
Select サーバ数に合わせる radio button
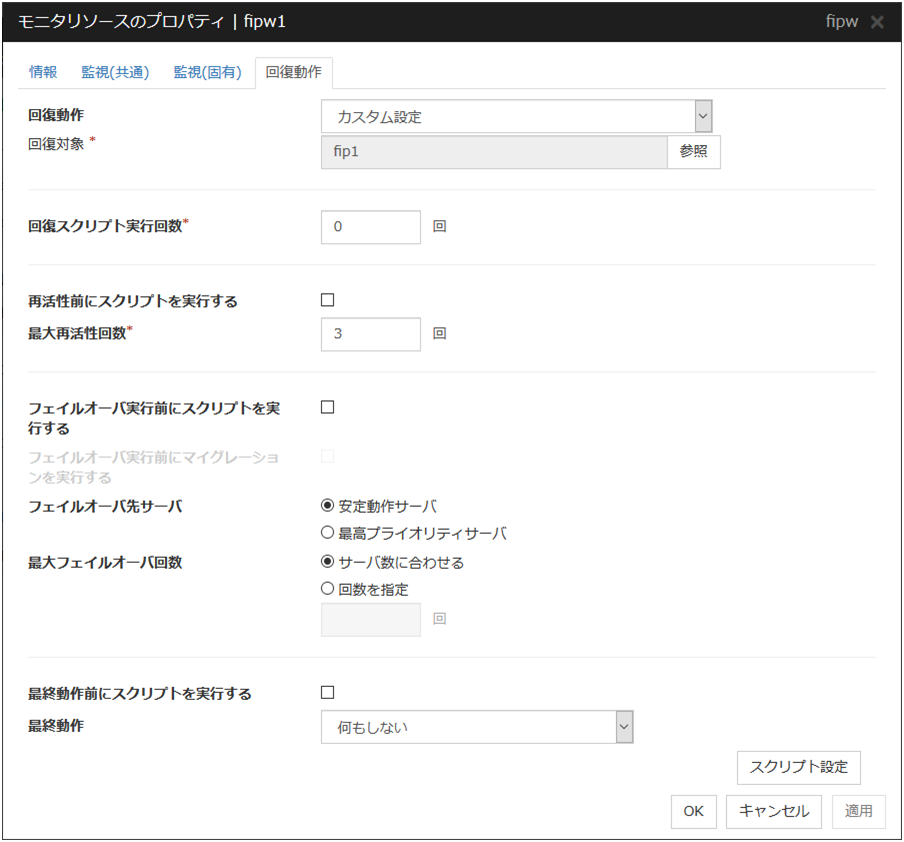click(x=327, y=562)
